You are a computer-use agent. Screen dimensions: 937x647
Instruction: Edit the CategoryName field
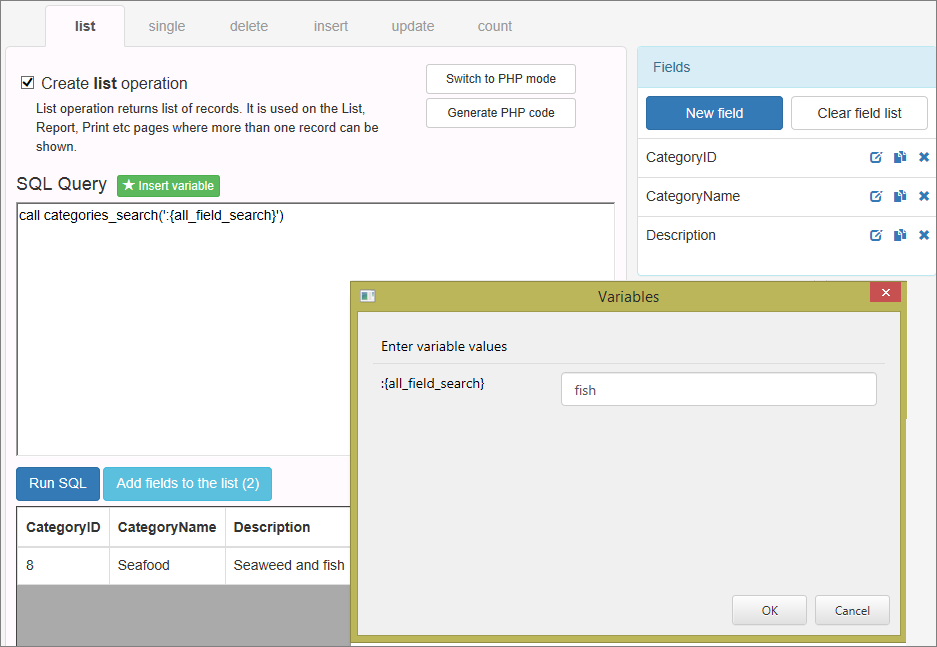pos(876,196)
